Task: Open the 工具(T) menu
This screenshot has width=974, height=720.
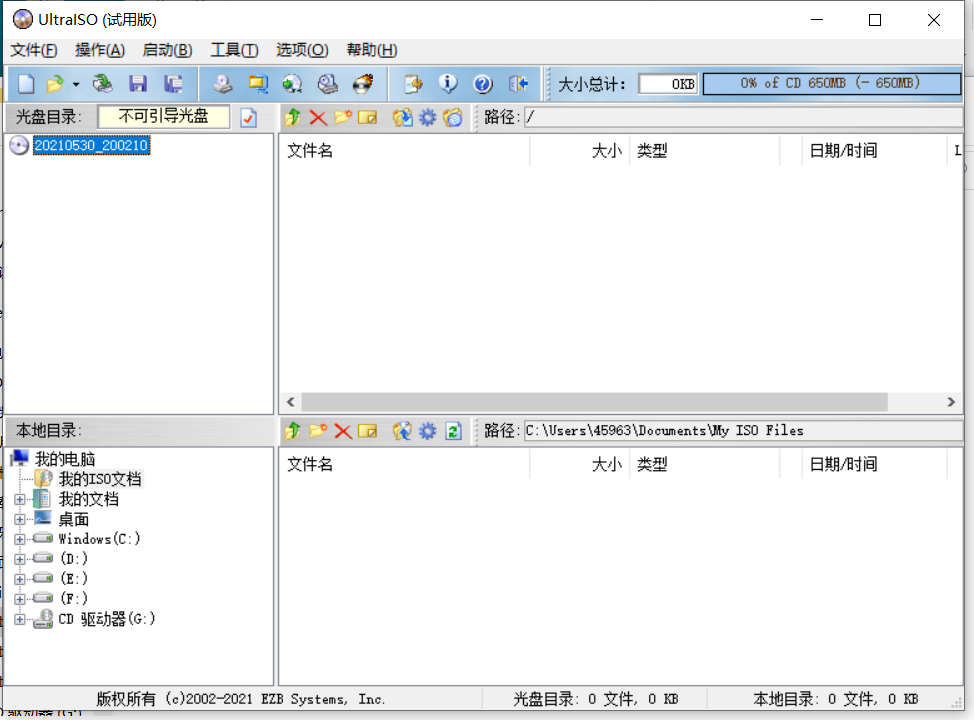Action: (234, 50)
